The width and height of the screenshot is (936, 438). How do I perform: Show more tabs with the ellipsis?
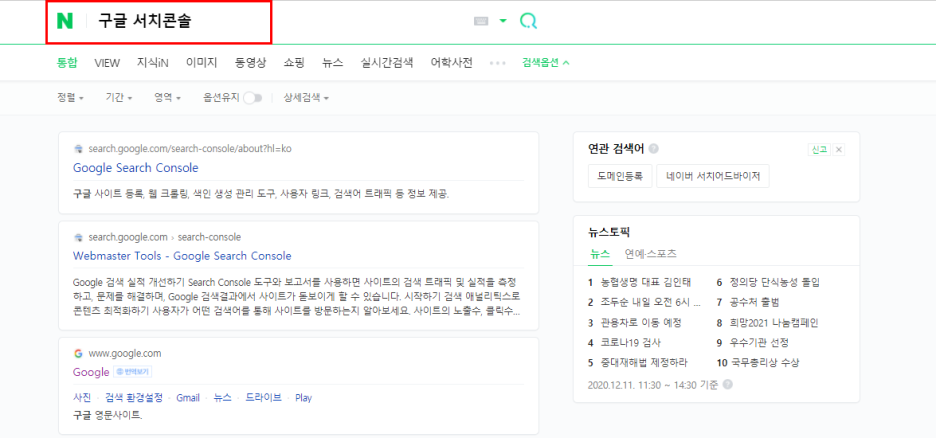(x=497, y=63)
